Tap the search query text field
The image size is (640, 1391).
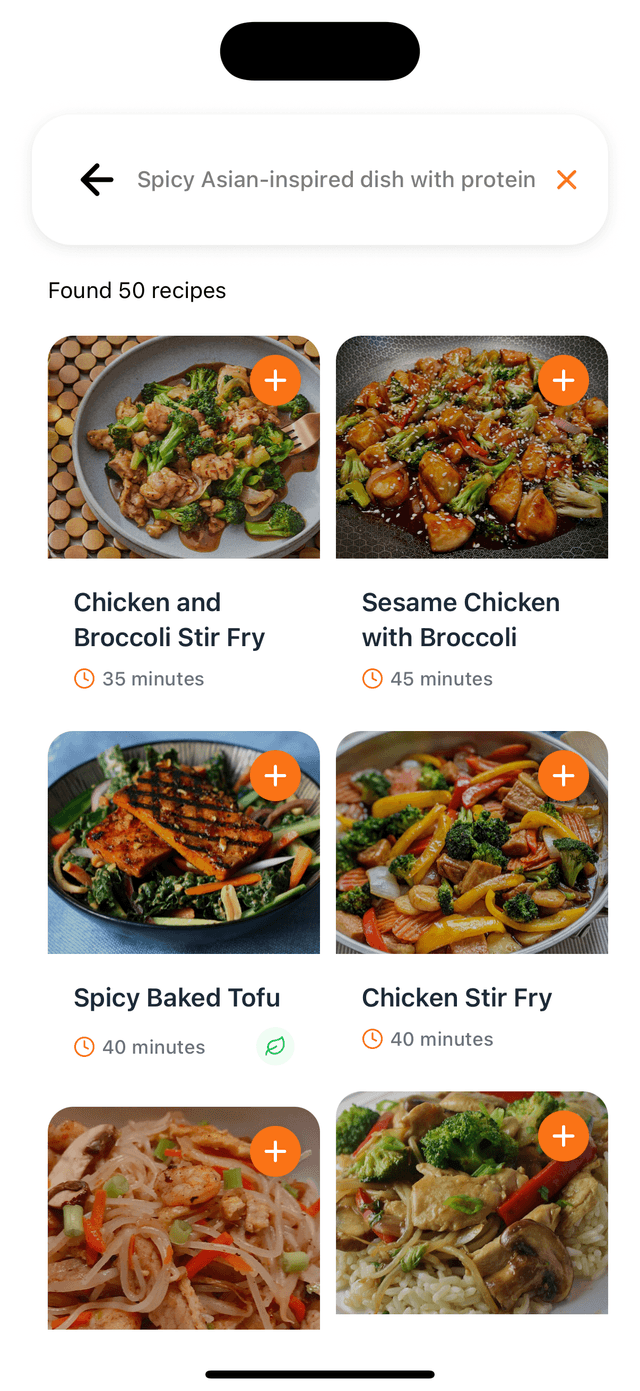pyautogui.click(x=337, y=180)
